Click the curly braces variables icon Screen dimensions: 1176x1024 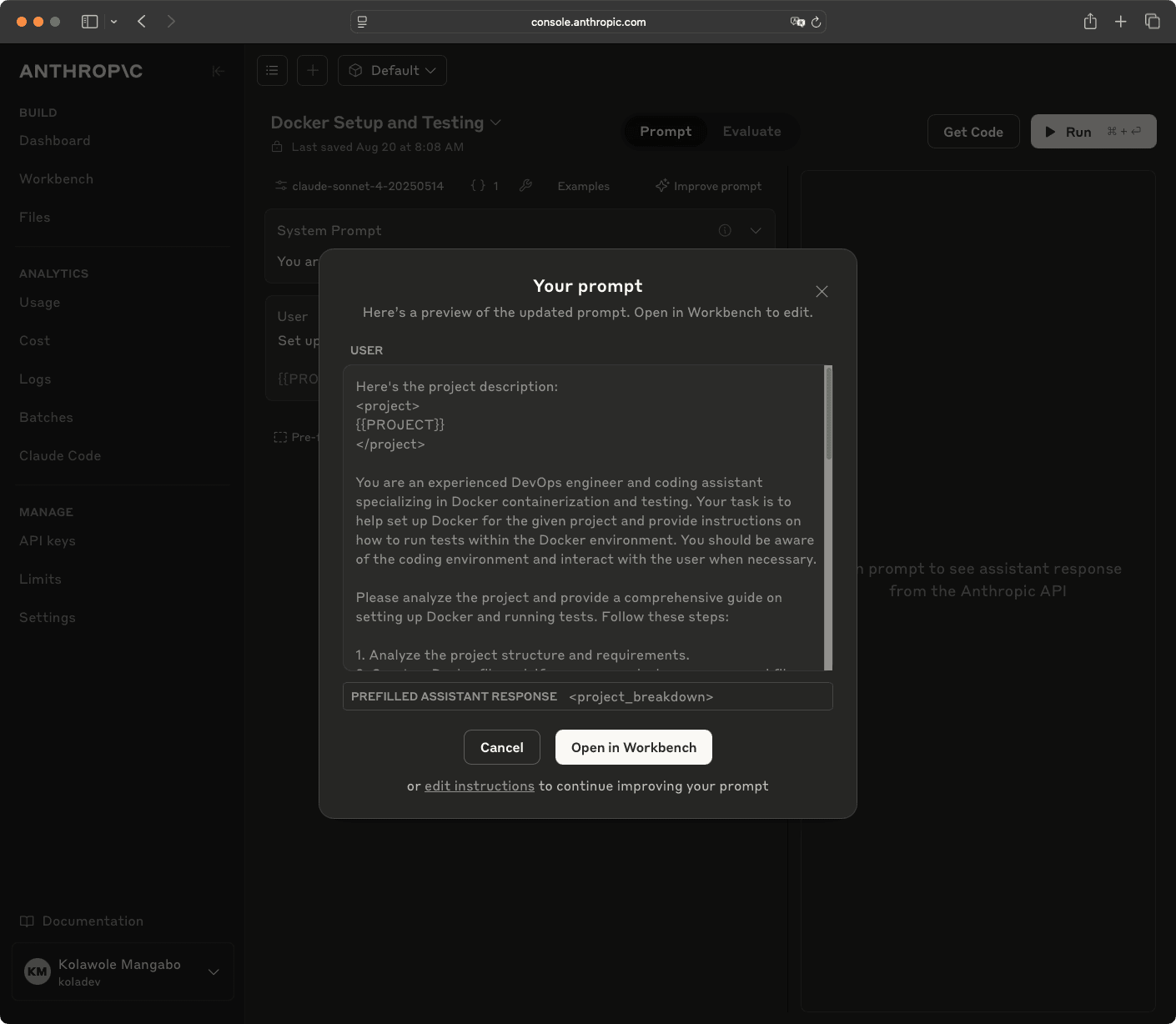(x=479, y=185)
